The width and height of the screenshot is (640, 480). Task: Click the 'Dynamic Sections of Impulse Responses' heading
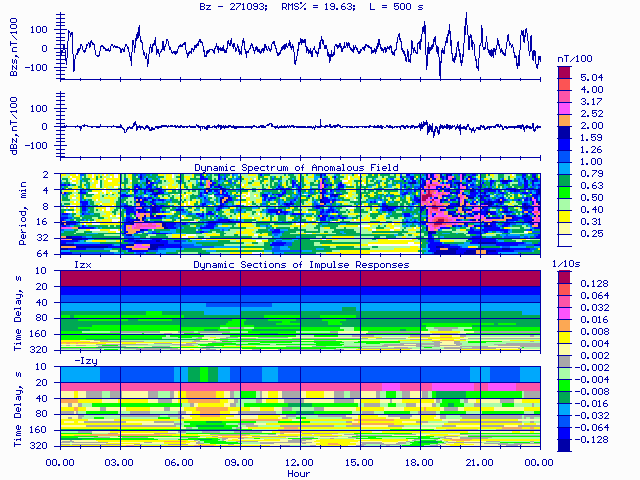[301, 264]
